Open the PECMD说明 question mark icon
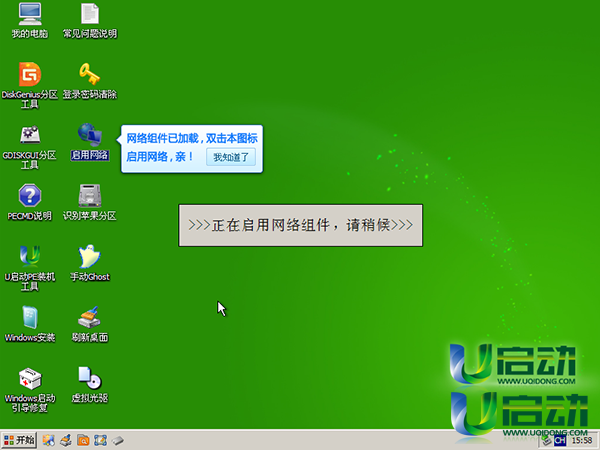600x450 pixels. point(30,202)
